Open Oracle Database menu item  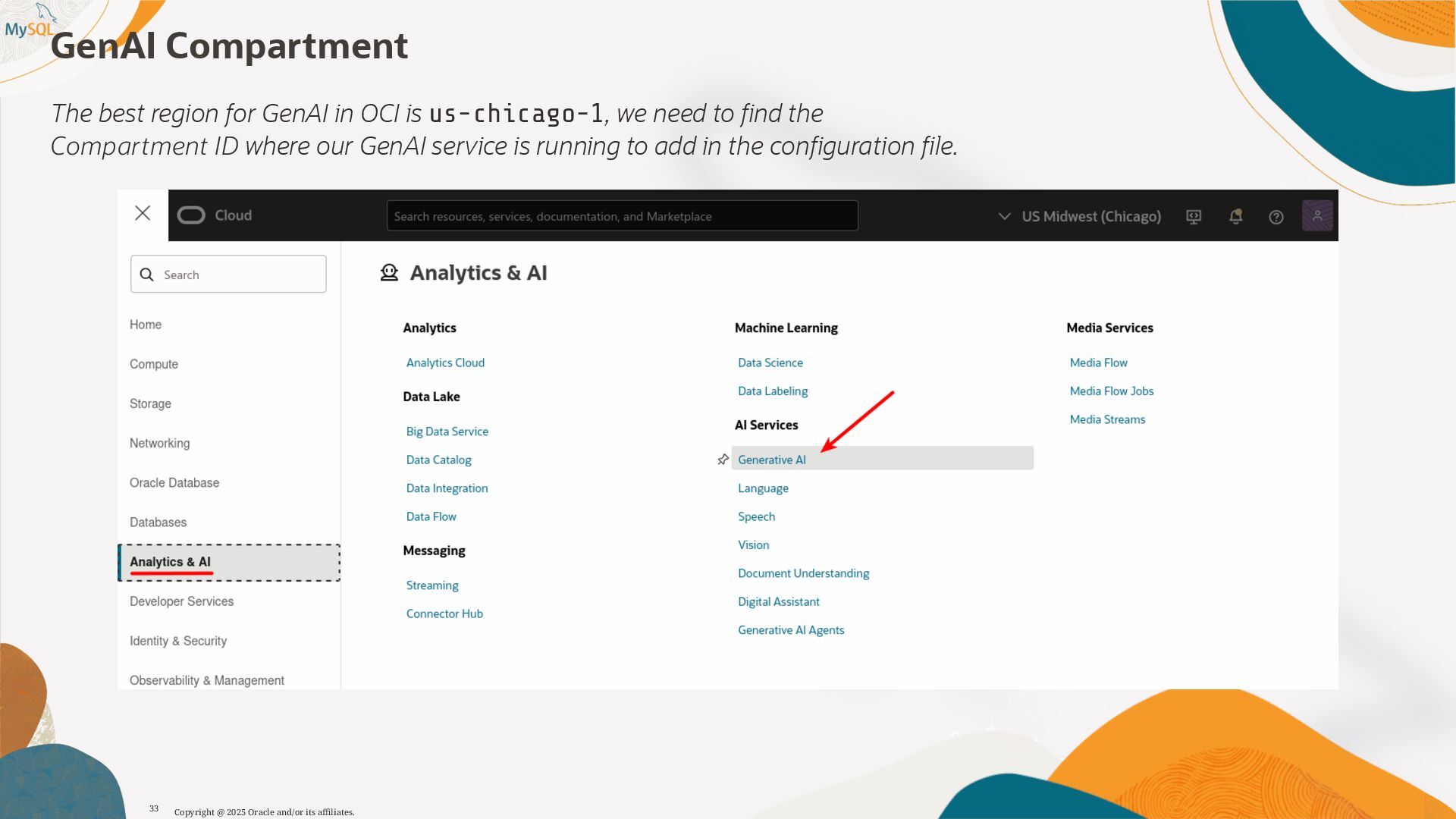174,483
